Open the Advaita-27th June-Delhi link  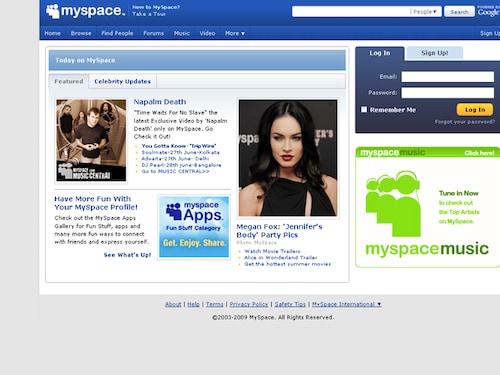click(x=175, y=159)
